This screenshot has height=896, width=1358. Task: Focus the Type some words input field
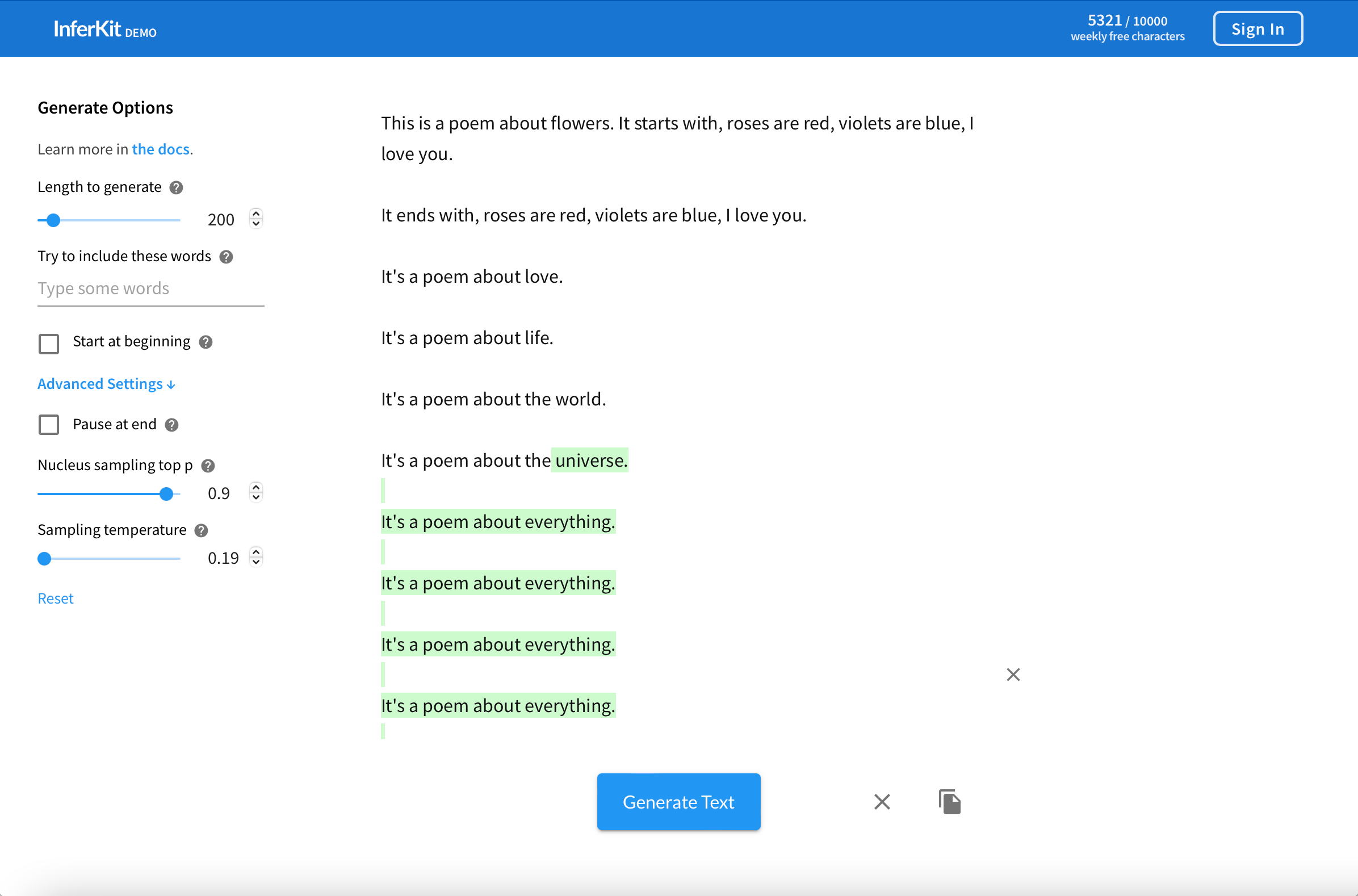coord(151,288)
